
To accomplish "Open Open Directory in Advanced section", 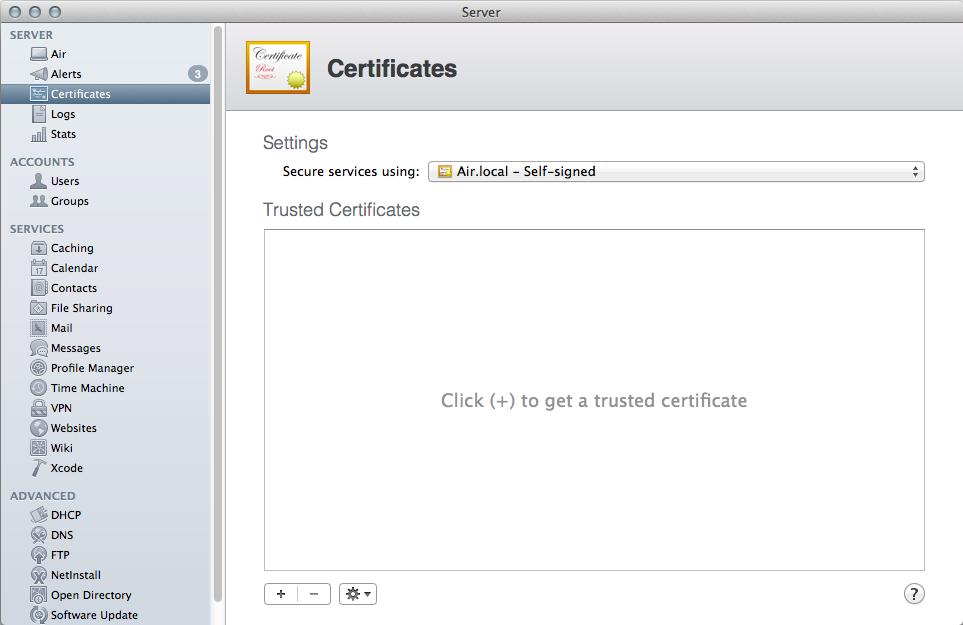I will click(91, 595).
